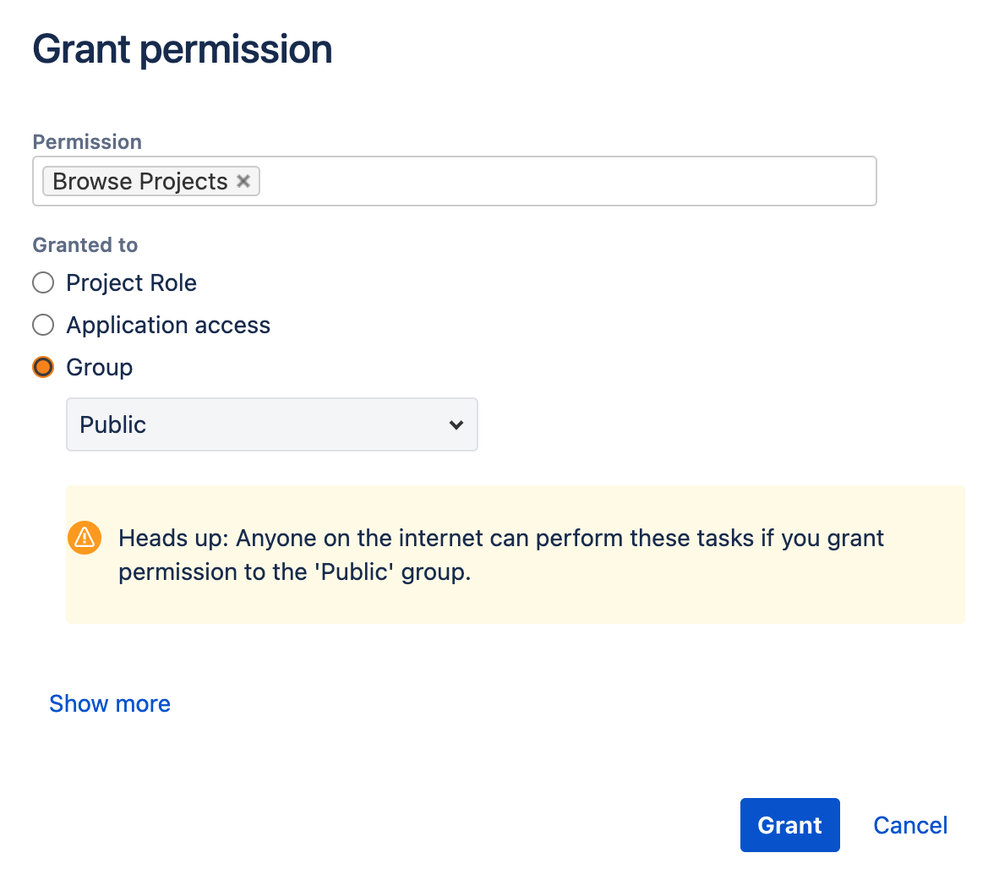Viewport: 999px width, 881px height.
Task: Select the Project Role radio button
Action: point(43,283)
